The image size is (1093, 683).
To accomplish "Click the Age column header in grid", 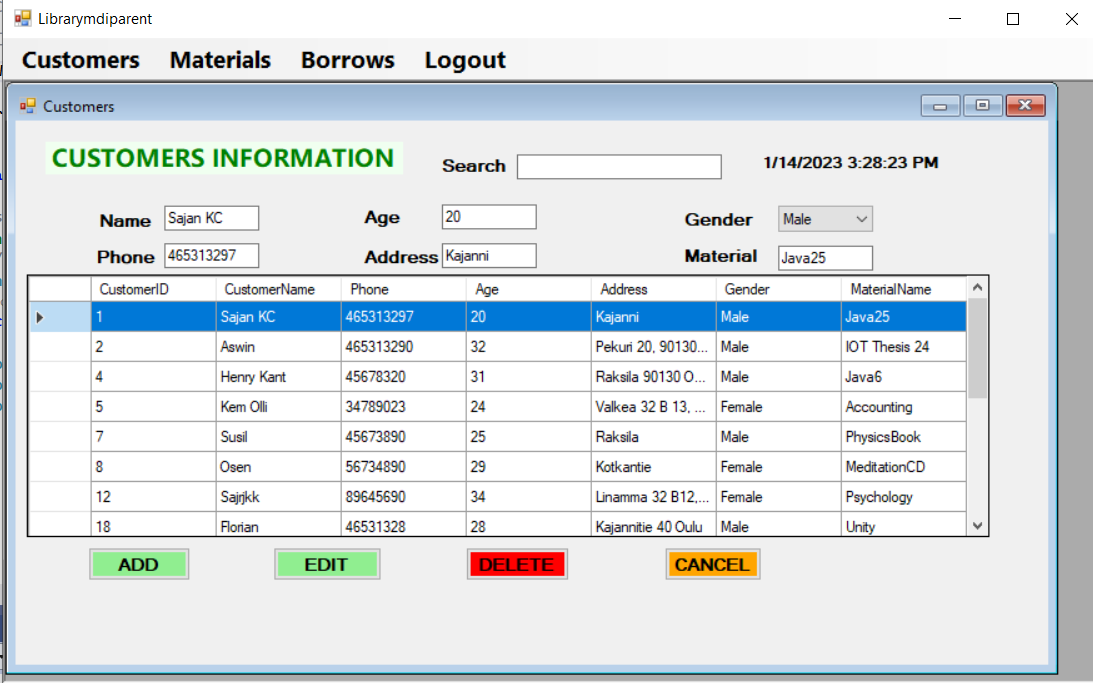I will [x=528, y=289].
